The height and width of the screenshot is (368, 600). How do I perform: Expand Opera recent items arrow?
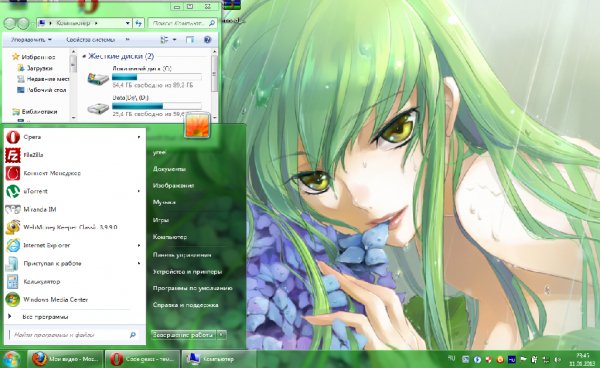[139, 137]
